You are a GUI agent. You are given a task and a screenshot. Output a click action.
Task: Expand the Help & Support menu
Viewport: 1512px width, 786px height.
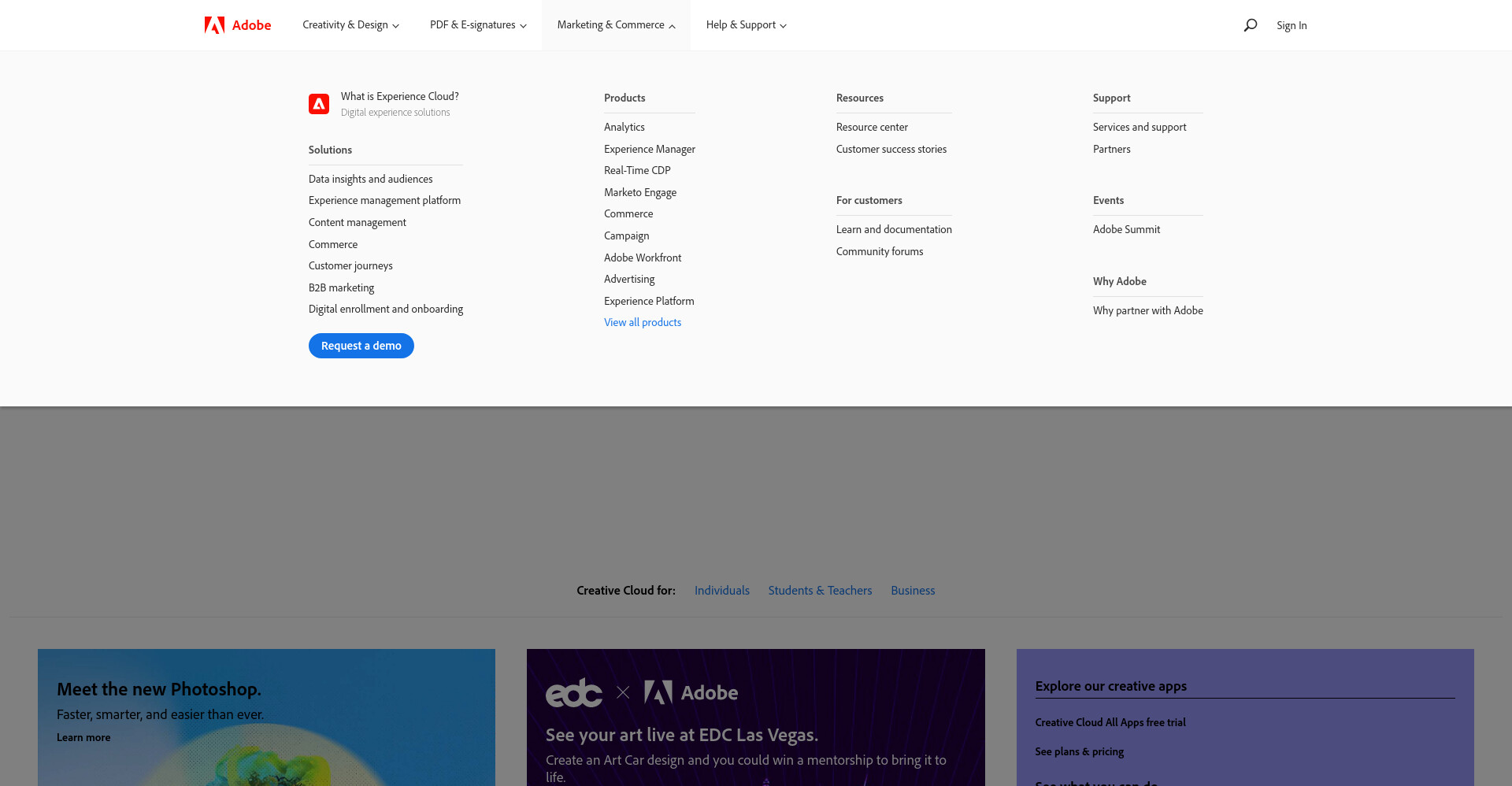746,25
